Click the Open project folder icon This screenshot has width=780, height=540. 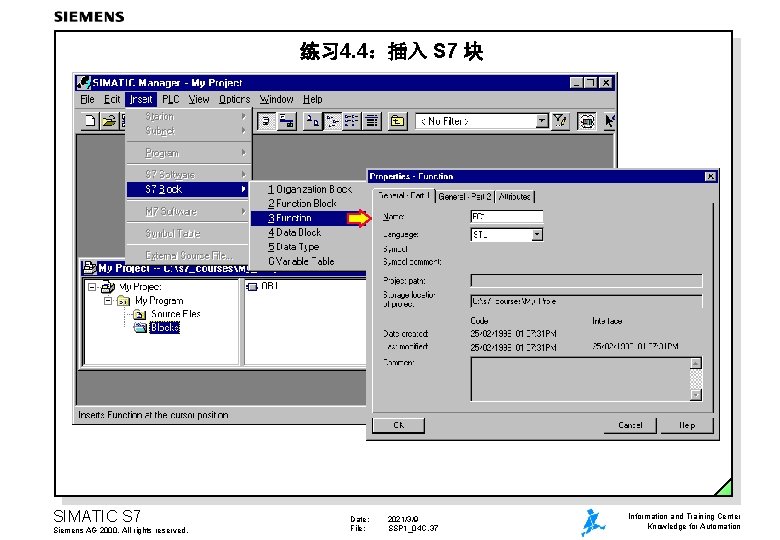(x=108, y=121)
